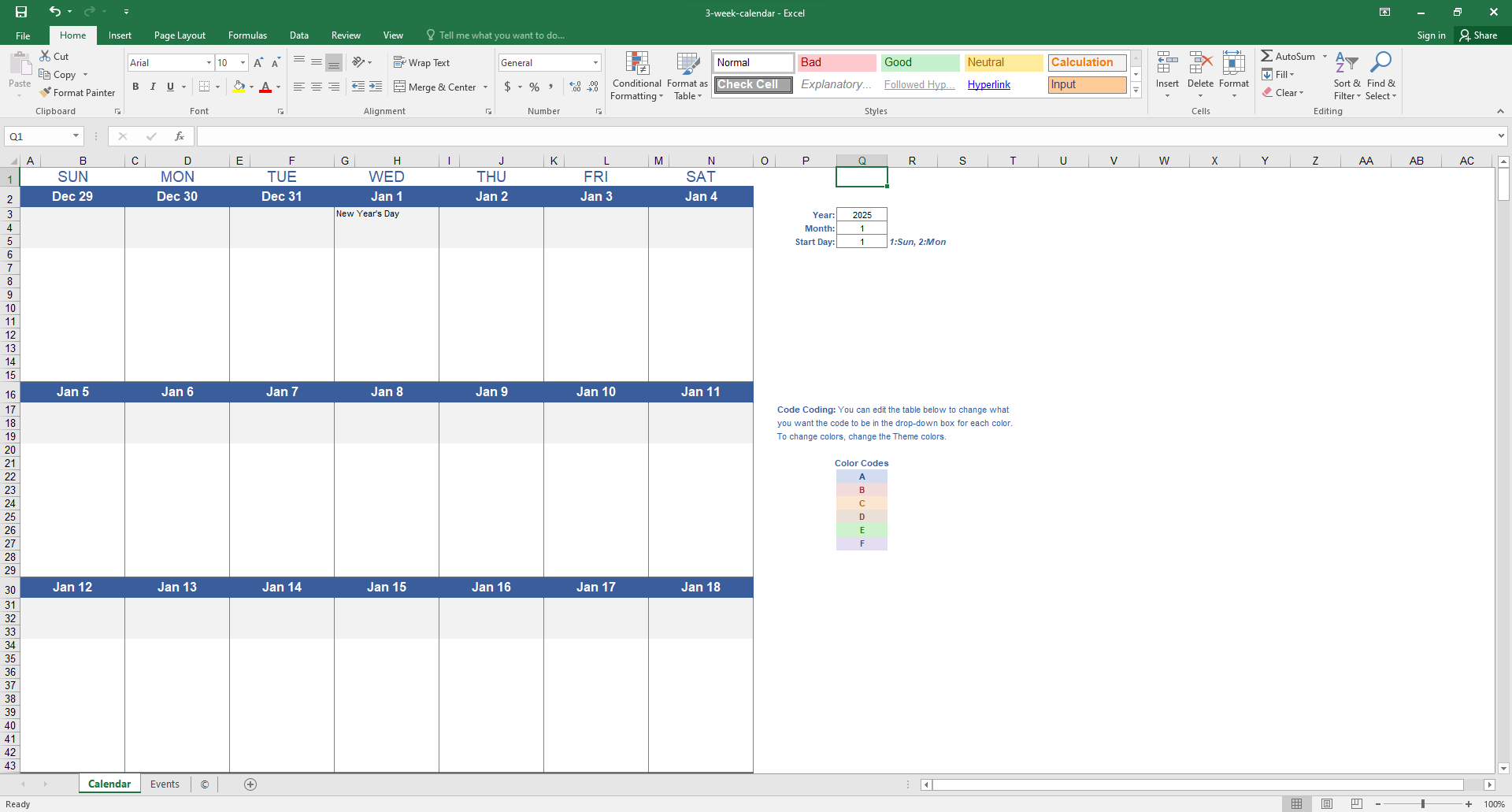Expand the font name dropdown showing Arial
This screenshot has width=1512, height=812.
point(209,63)
